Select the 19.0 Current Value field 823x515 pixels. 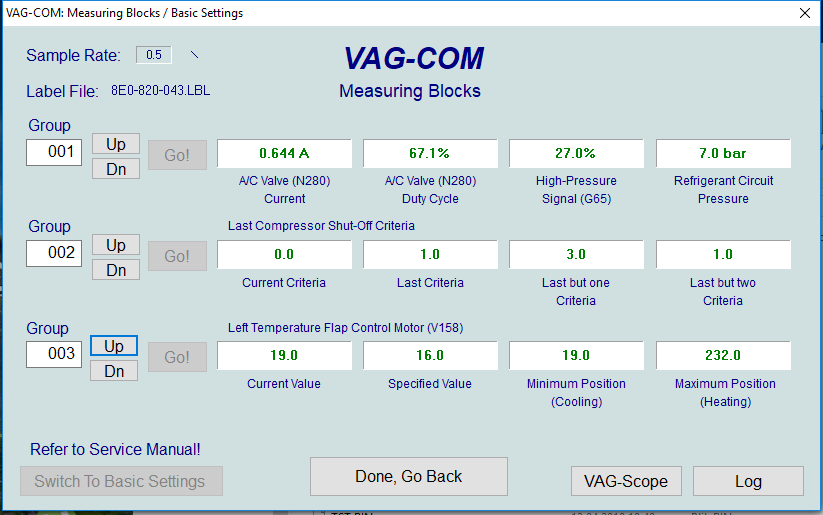click(x=284, y=355)
